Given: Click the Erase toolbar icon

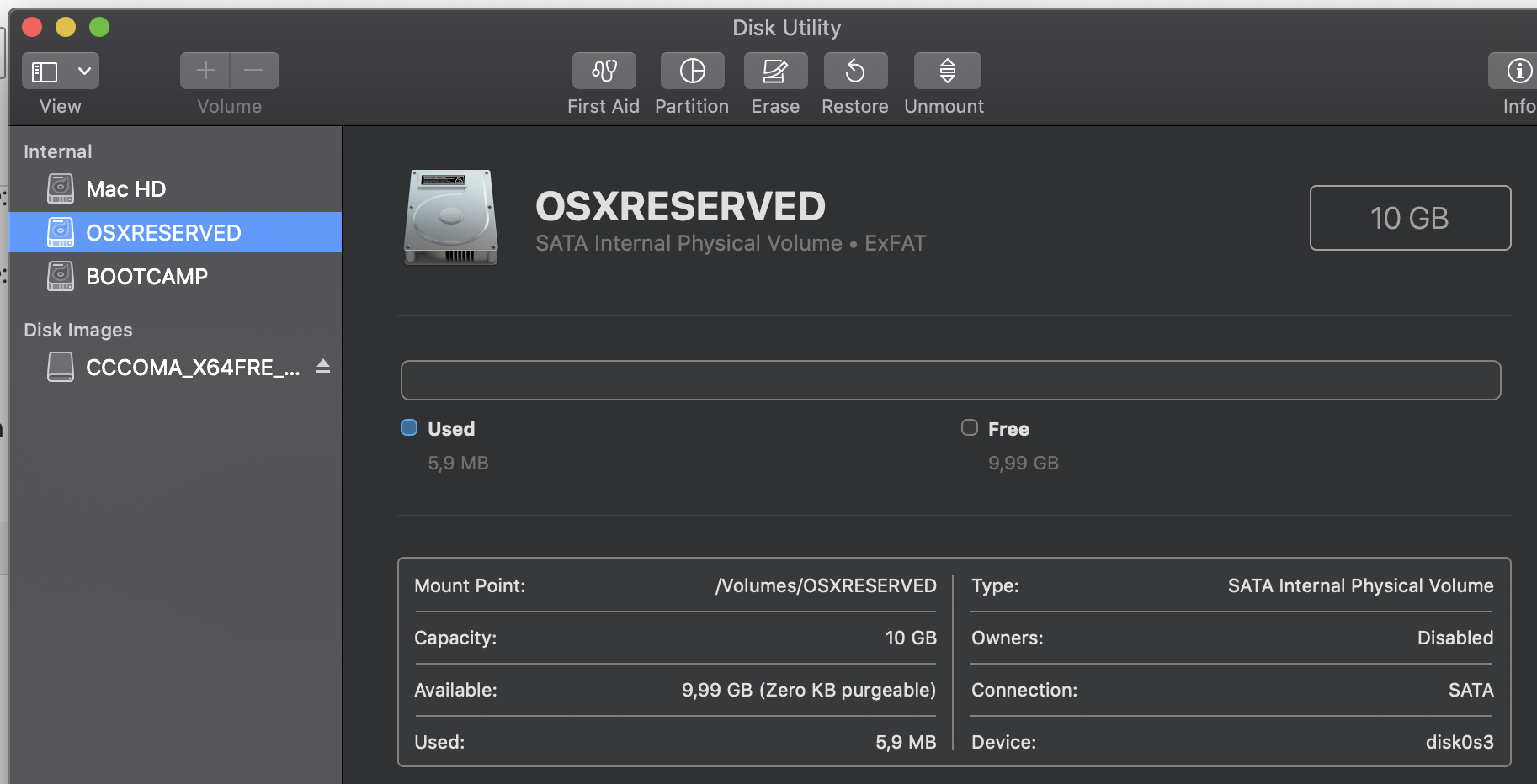Looking at the screenshot, I should (x=775, y=71).
